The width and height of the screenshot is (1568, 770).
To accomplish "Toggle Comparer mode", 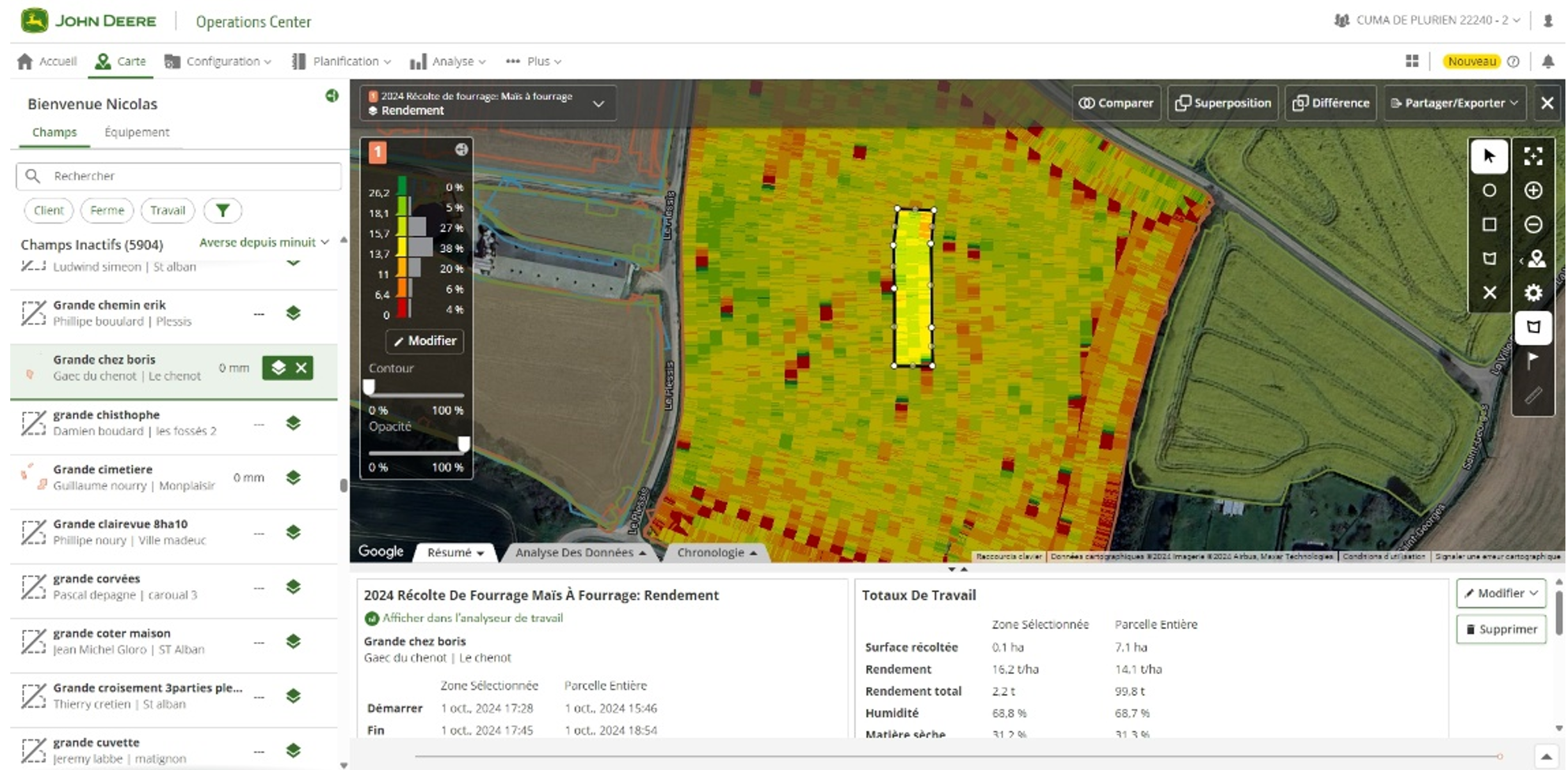I will click(1116, 103).
